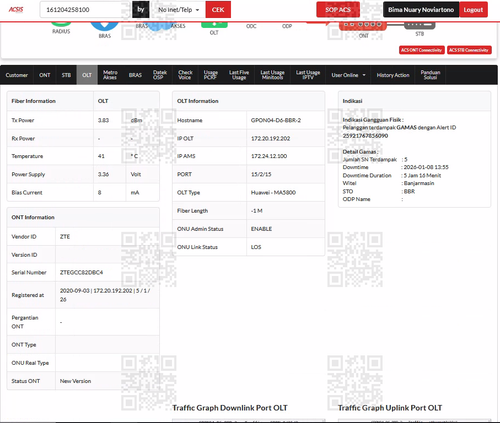Select the green RADIUS icon in topology

point(61,24)
